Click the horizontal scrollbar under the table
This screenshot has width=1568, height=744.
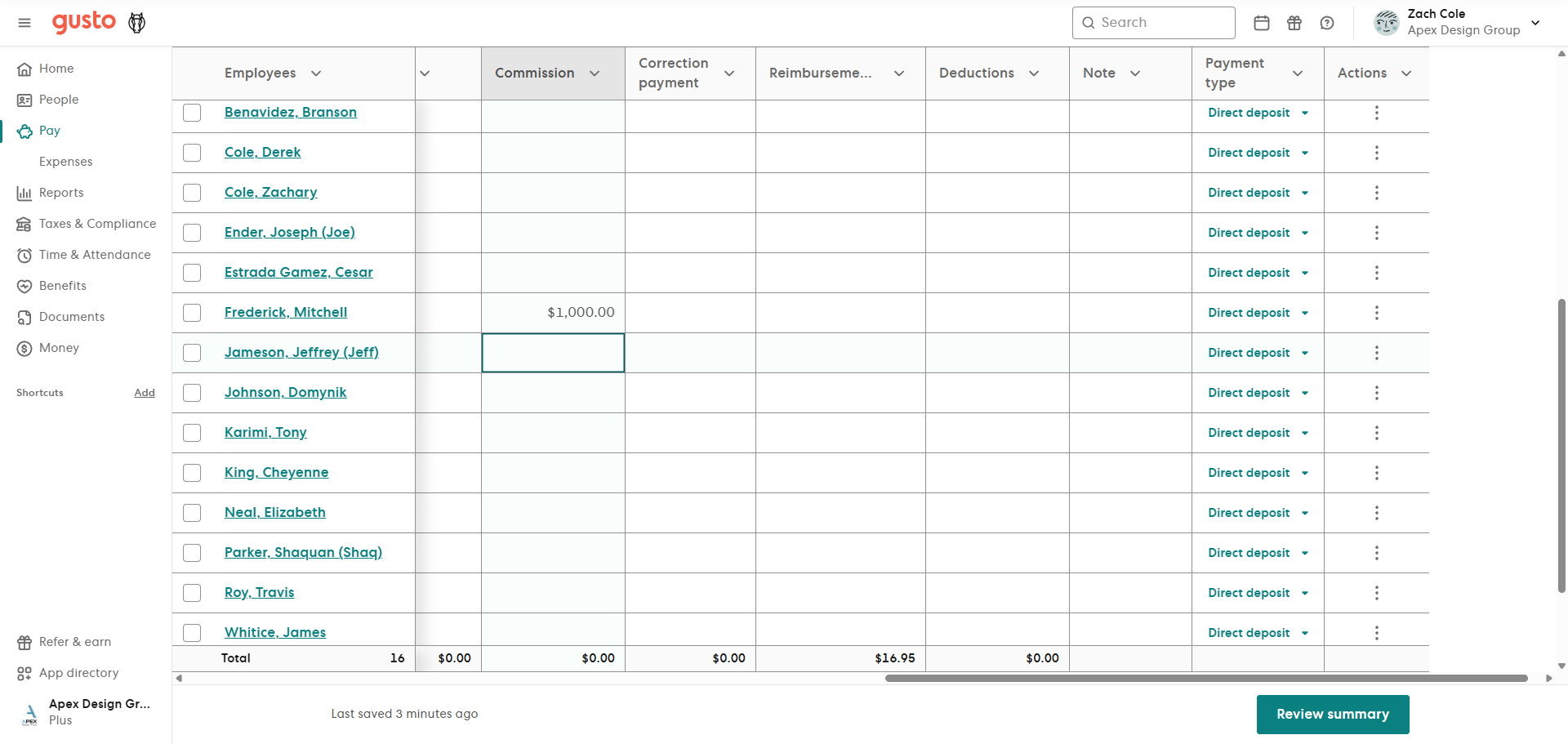click(x=1206, y=678)
